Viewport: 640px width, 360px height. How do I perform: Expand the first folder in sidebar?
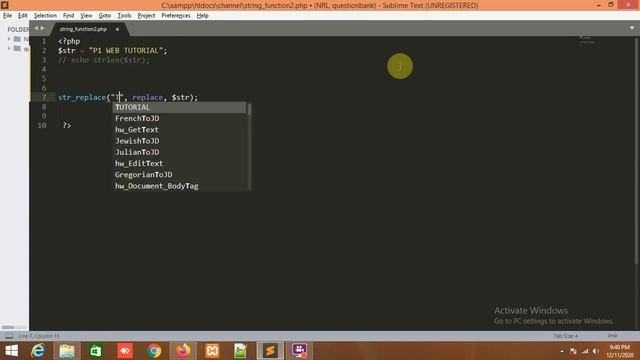click(9, 39)
